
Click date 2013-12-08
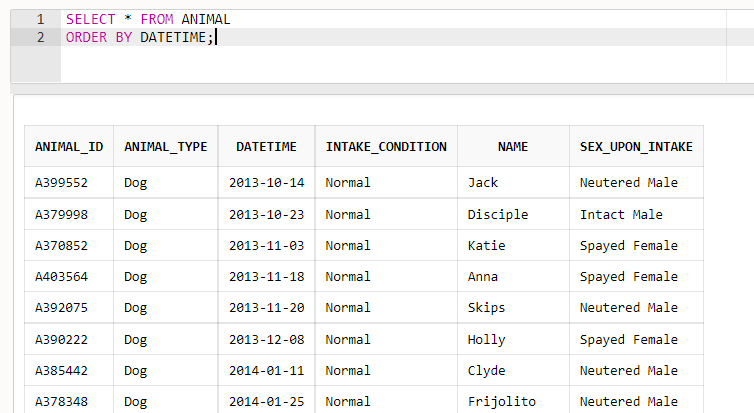[266, 339]
